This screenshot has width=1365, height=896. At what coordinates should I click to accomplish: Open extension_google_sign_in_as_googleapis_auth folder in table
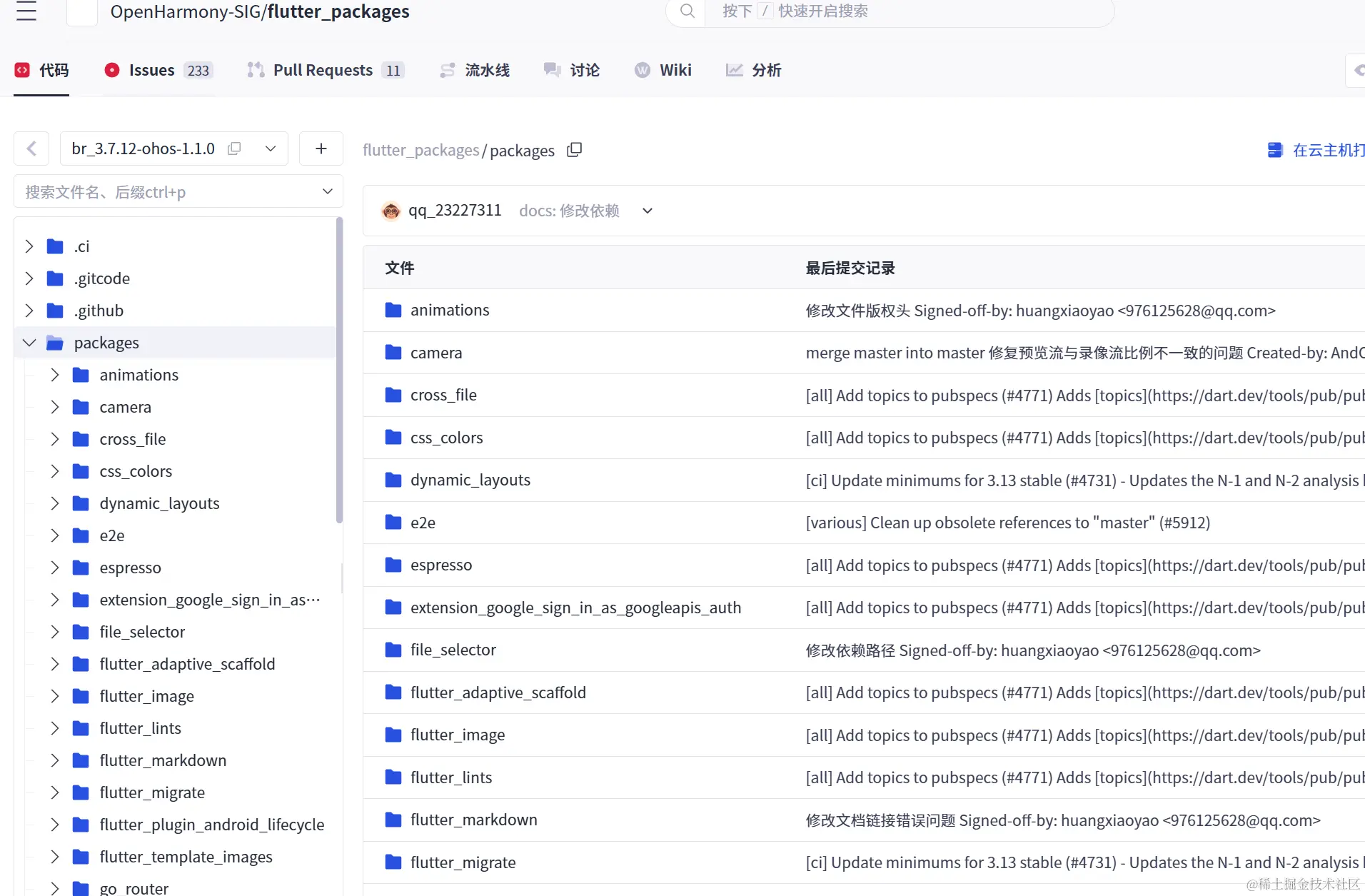pyautogui.click(x=575, y=608)
